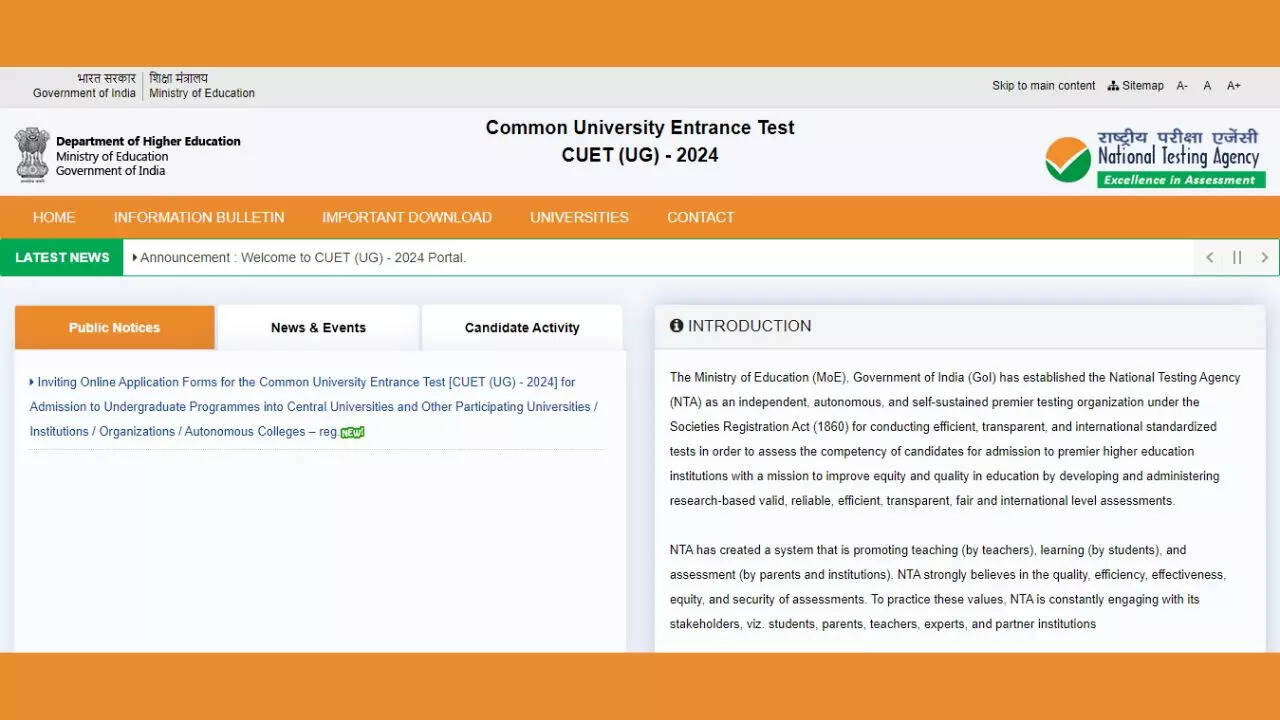
Task: Click the Welcome to CUET announcement
Action: (303, 258)
